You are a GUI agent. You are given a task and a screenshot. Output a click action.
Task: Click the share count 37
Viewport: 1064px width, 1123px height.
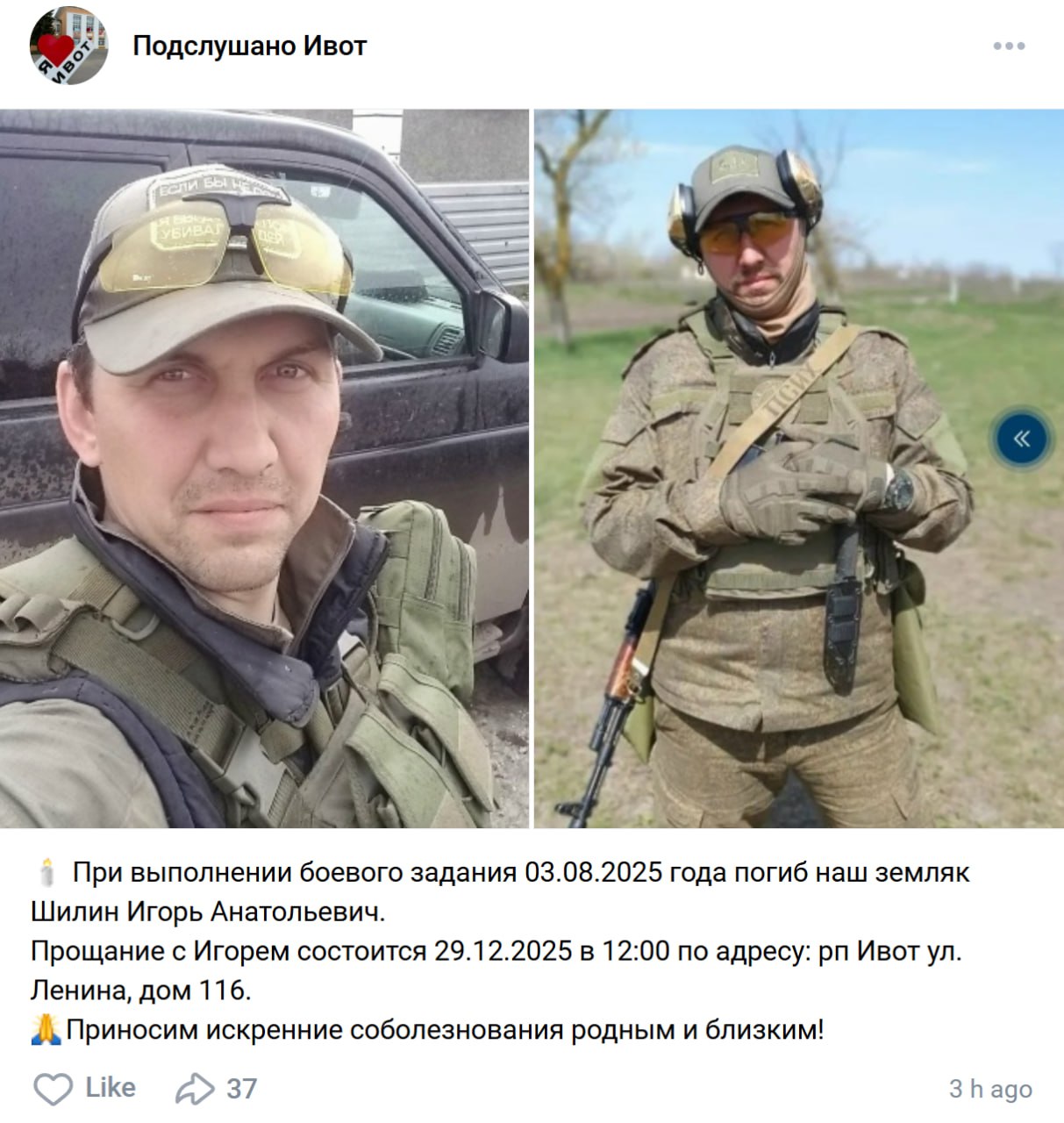point(242,1089)
